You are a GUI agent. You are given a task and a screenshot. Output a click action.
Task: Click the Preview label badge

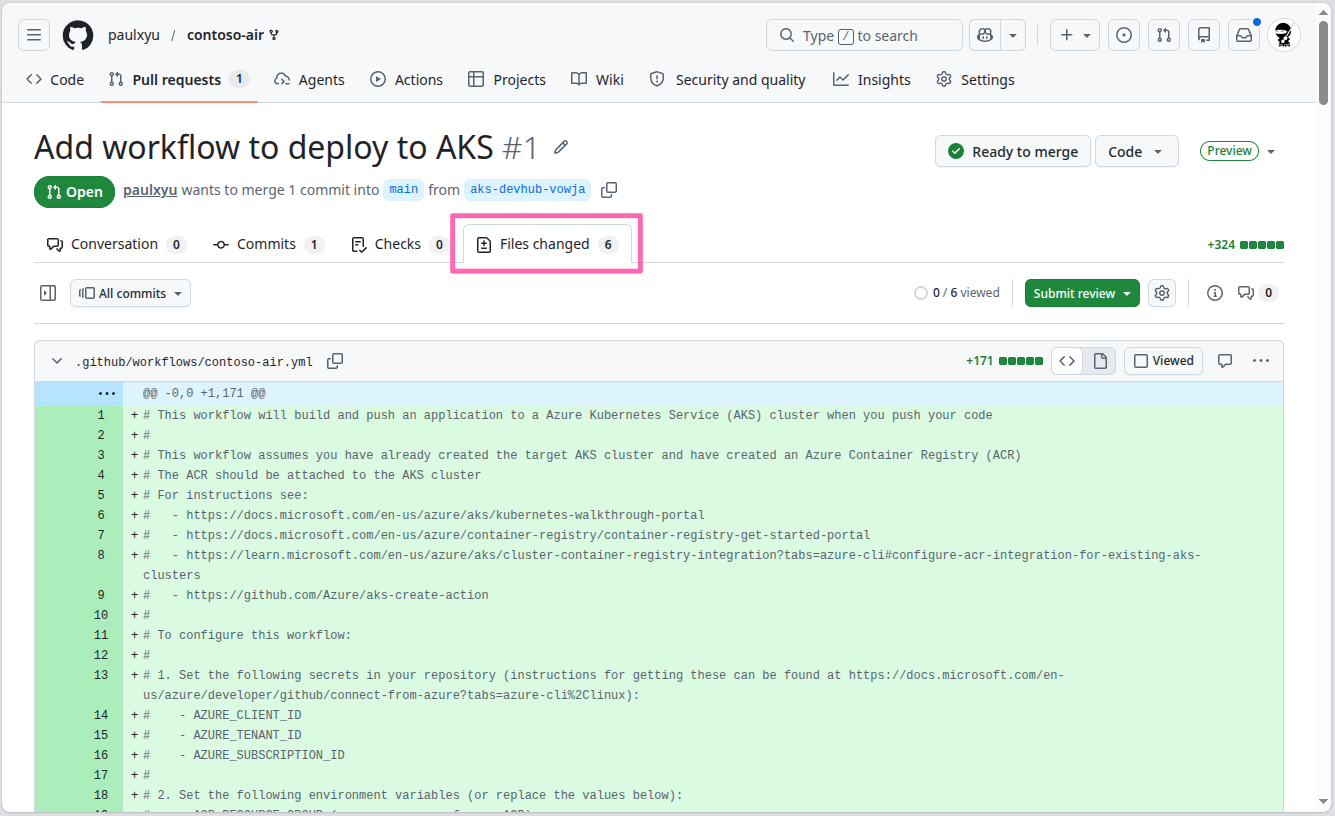pyautogui.click(x=1230, y=151)
